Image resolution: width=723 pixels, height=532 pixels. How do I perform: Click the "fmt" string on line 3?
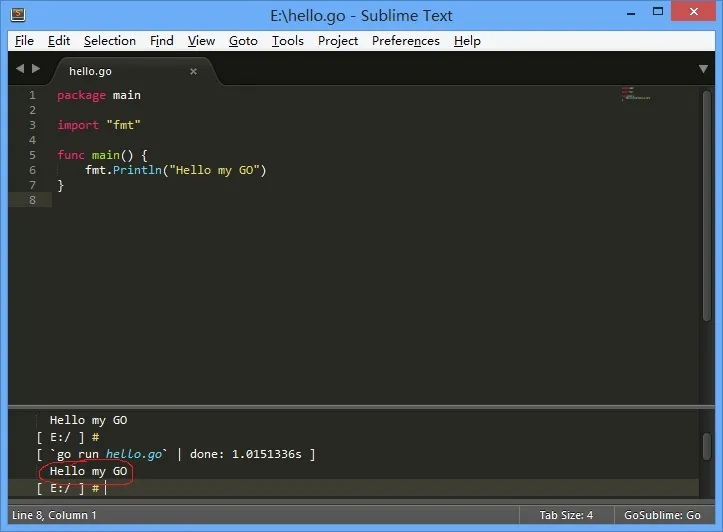click(123, 125)
